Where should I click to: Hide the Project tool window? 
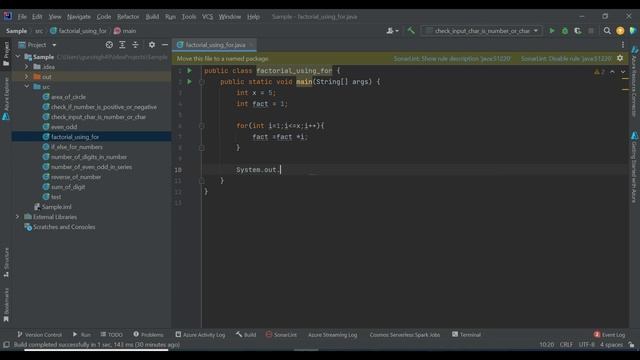pos(164,45)
